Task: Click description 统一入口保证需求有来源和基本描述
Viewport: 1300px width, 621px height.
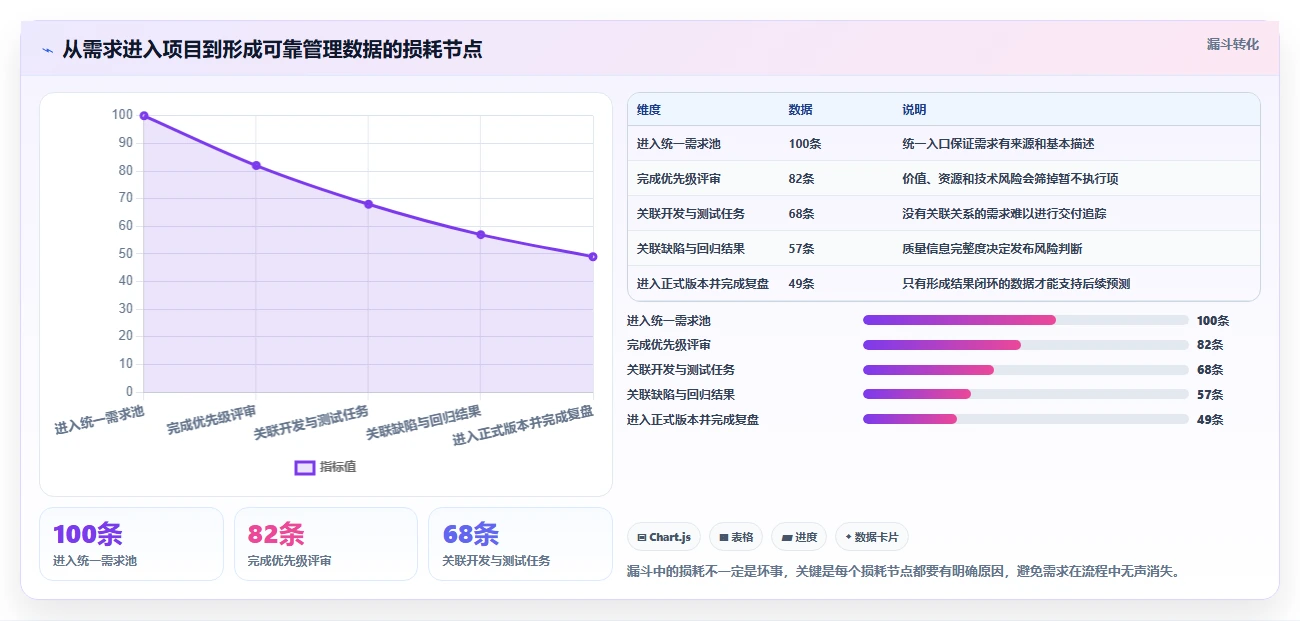Action: click(998, 144)
